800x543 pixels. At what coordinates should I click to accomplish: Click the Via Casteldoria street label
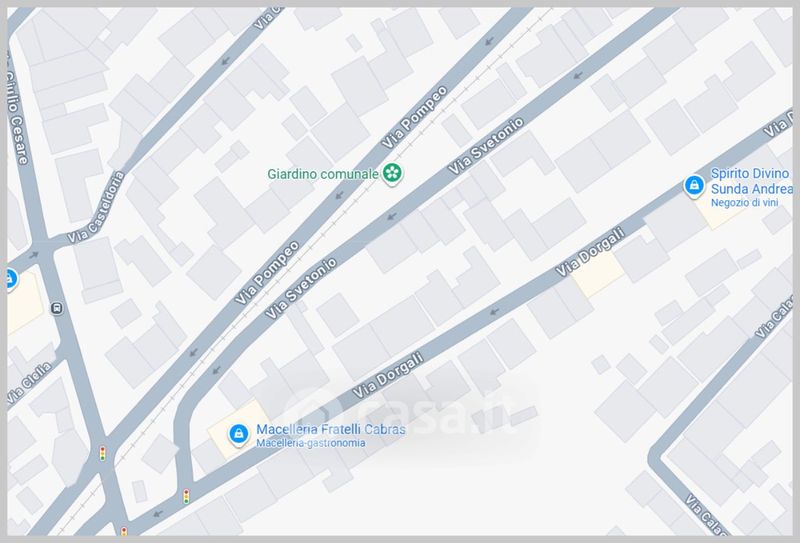click(x=96, y=207)
